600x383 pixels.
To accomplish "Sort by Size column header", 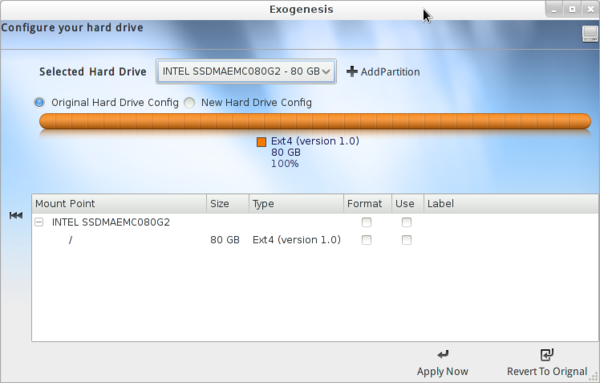I will coord(228,204).
